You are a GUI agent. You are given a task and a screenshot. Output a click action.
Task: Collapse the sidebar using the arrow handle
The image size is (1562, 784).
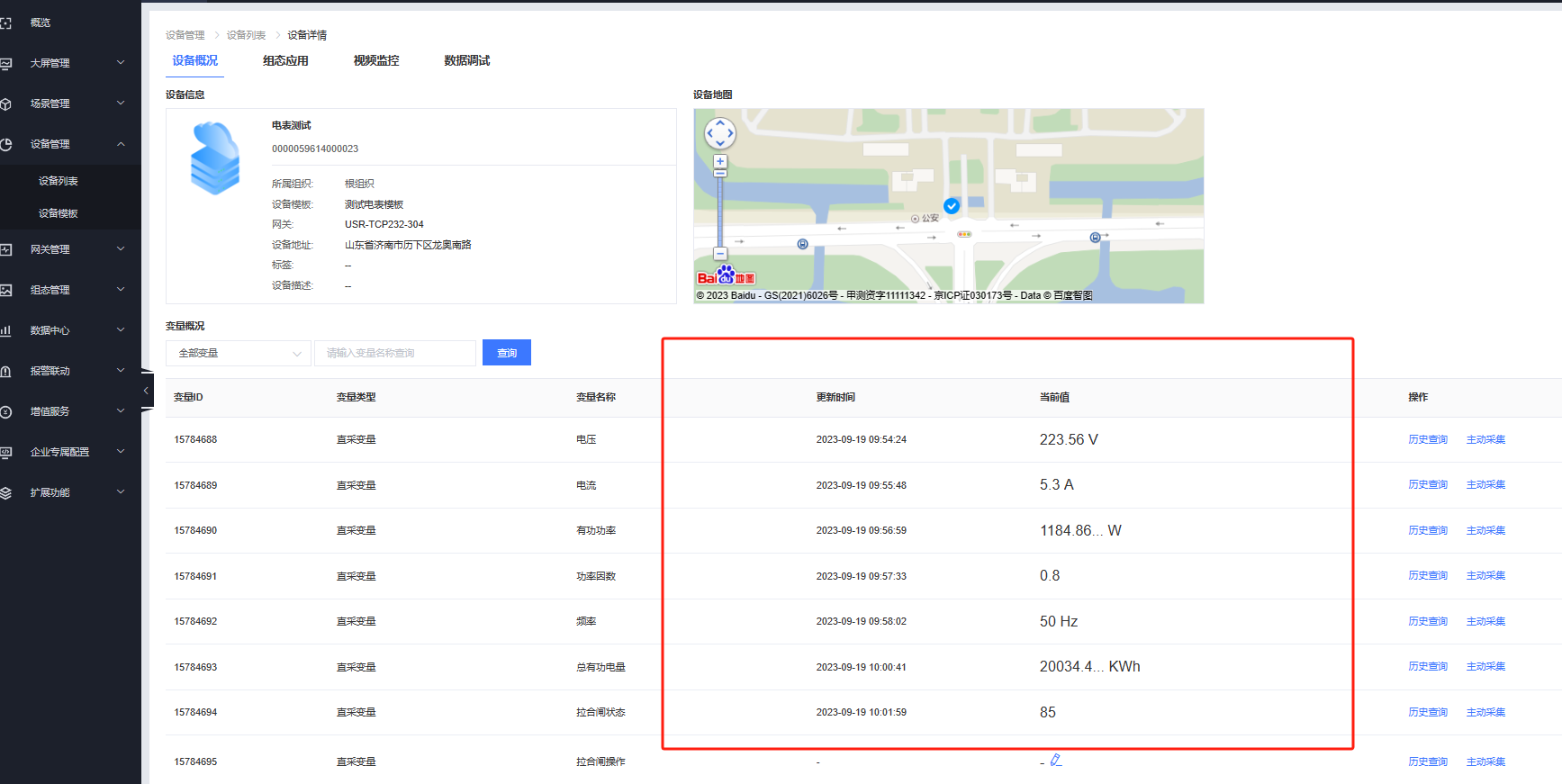146,391
